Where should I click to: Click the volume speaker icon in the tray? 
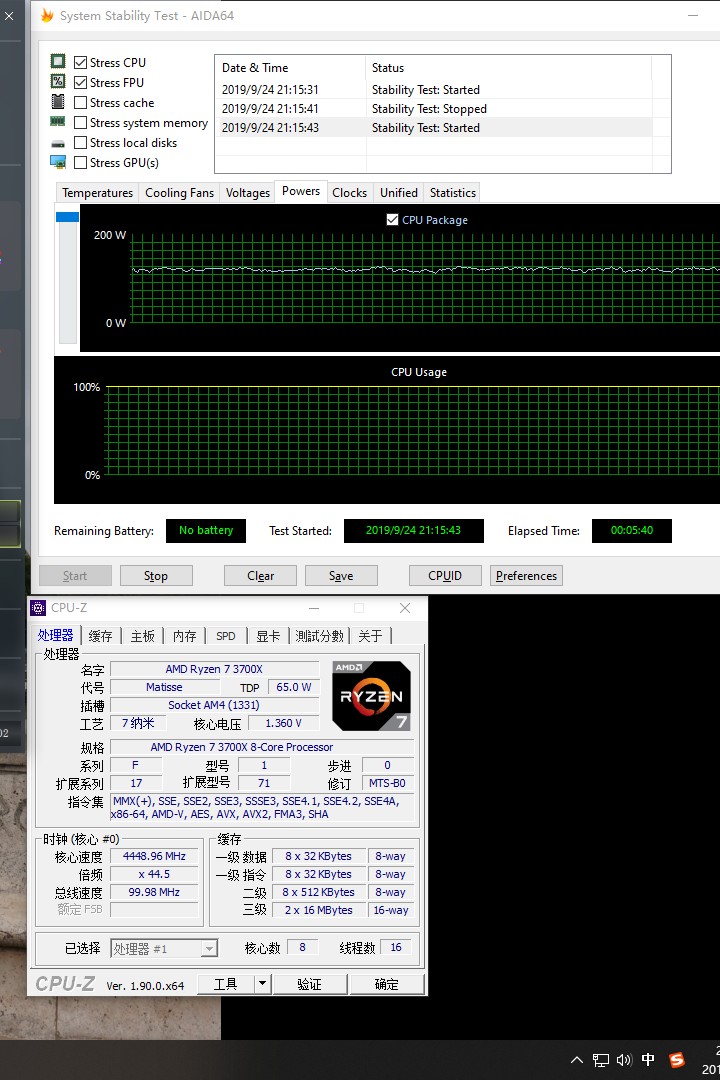(x=624, y=1060)
